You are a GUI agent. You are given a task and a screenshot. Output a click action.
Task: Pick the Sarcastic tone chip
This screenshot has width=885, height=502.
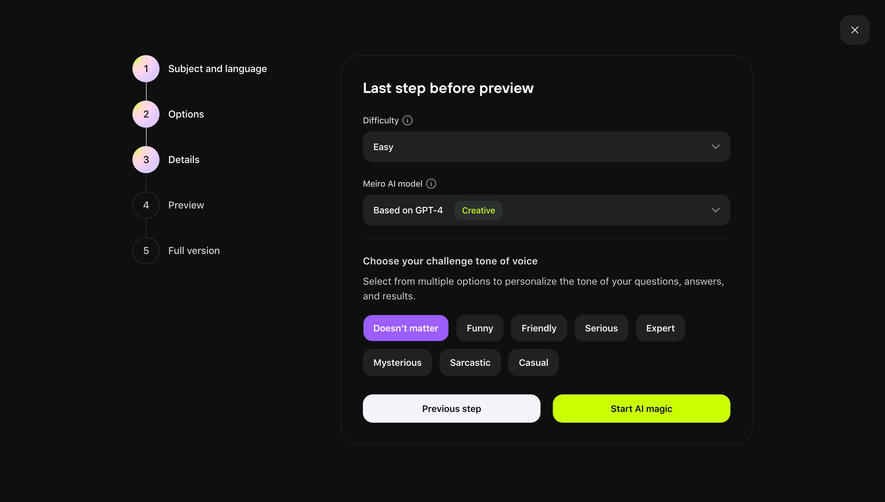point(470,363)
